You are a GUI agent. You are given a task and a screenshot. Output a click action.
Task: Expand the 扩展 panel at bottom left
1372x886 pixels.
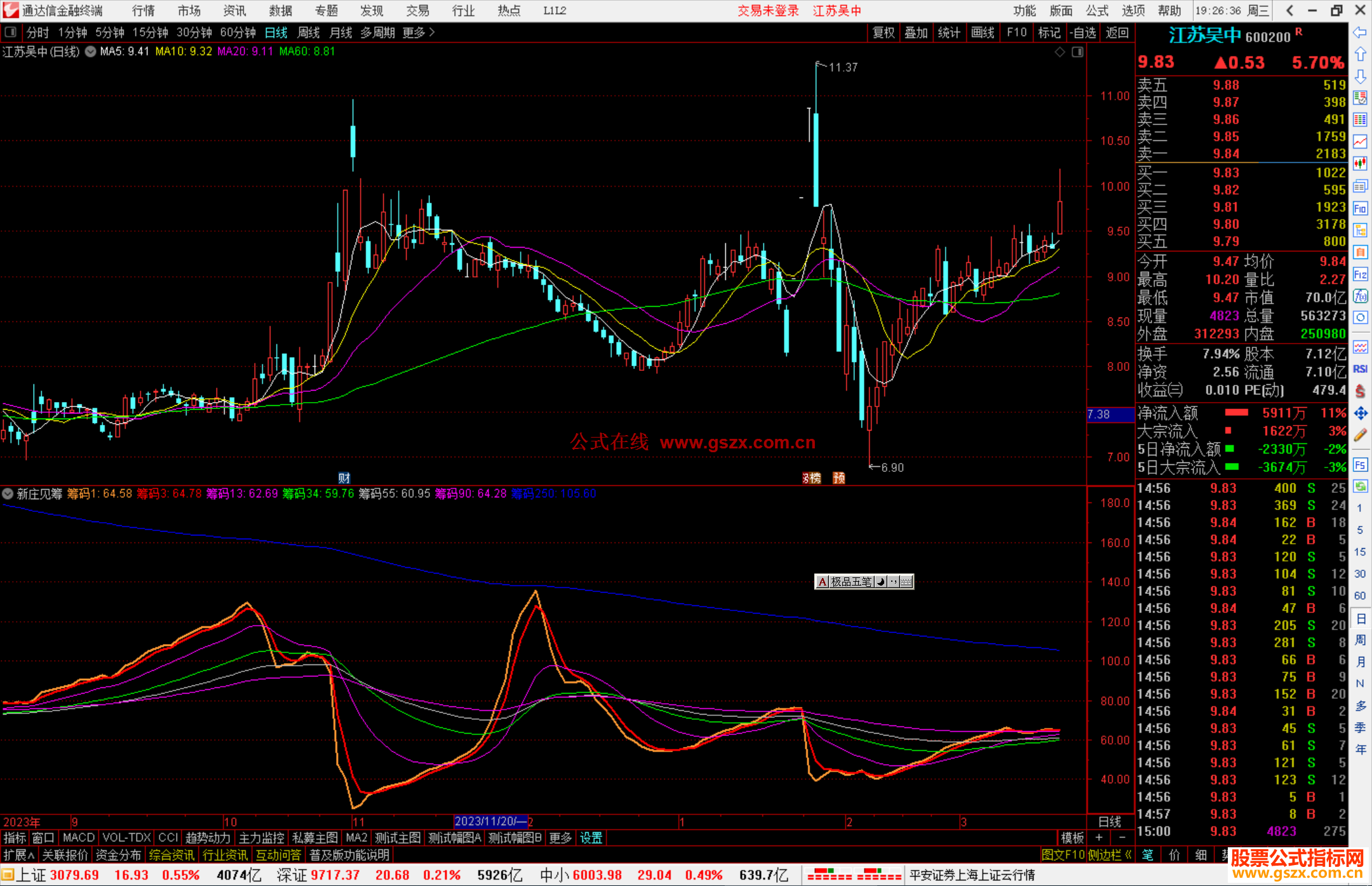[x=19, y=855]
